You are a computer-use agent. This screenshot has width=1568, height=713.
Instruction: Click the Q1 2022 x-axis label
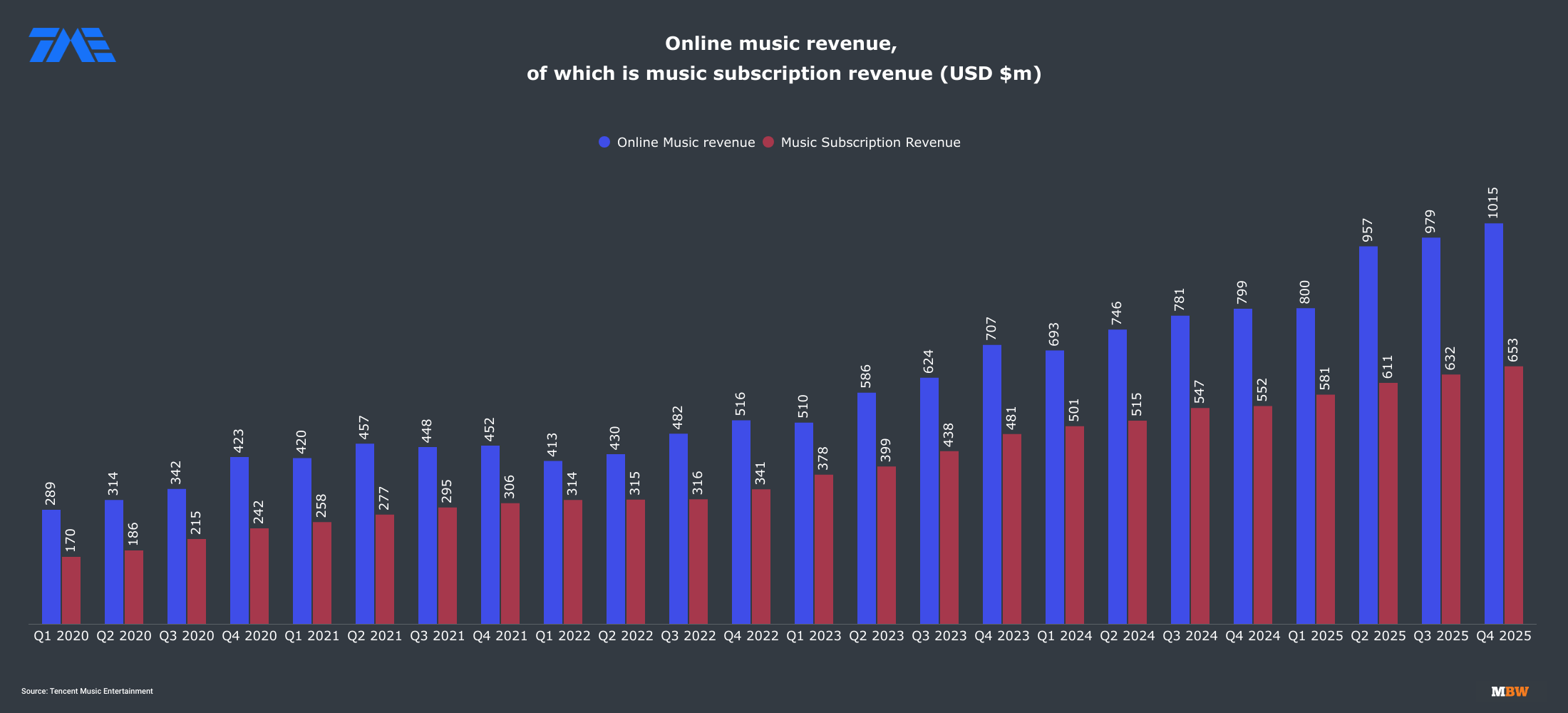point(562,636)
